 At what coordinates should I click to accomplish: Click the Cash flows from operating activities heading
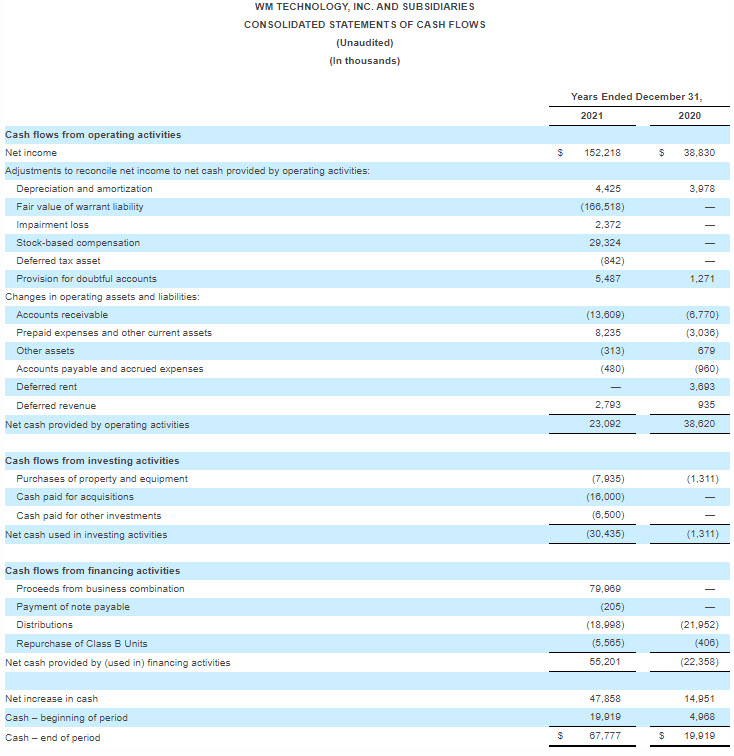[93, 135]
